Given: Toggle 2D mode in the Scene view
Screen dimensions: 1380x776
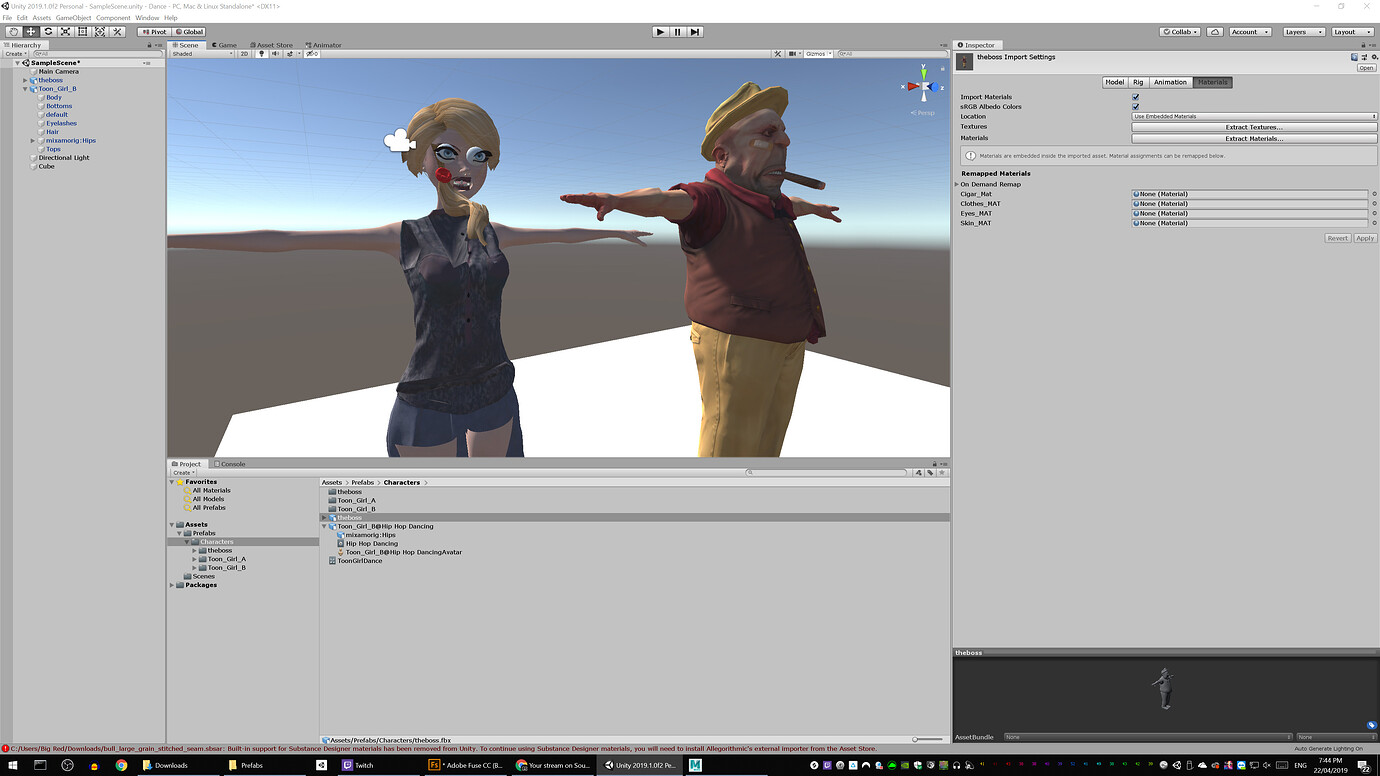Looking at the screenshot, I should (x=244, y=55).
